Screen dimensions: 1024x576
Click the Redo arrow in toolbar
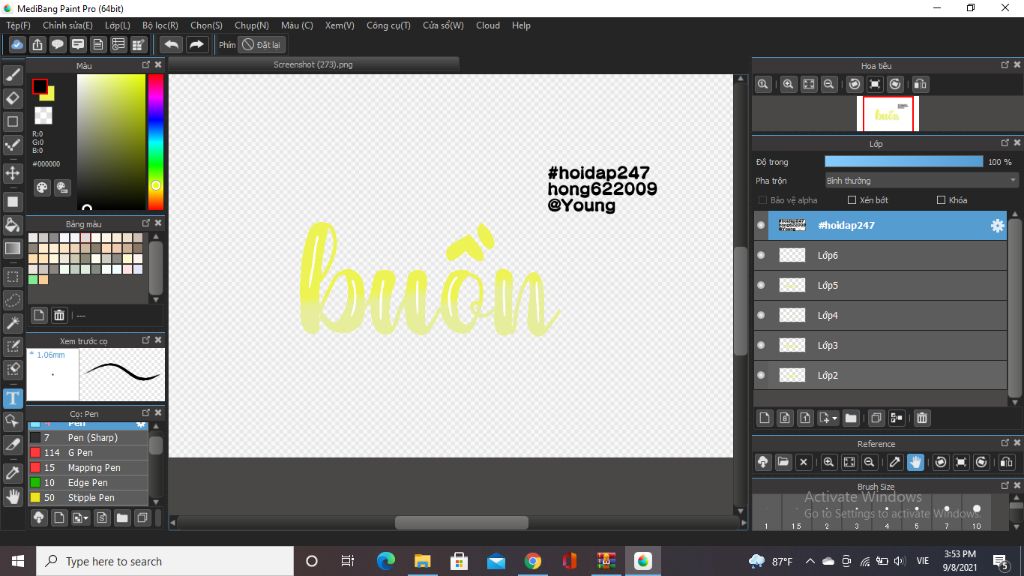click(196, 44)
